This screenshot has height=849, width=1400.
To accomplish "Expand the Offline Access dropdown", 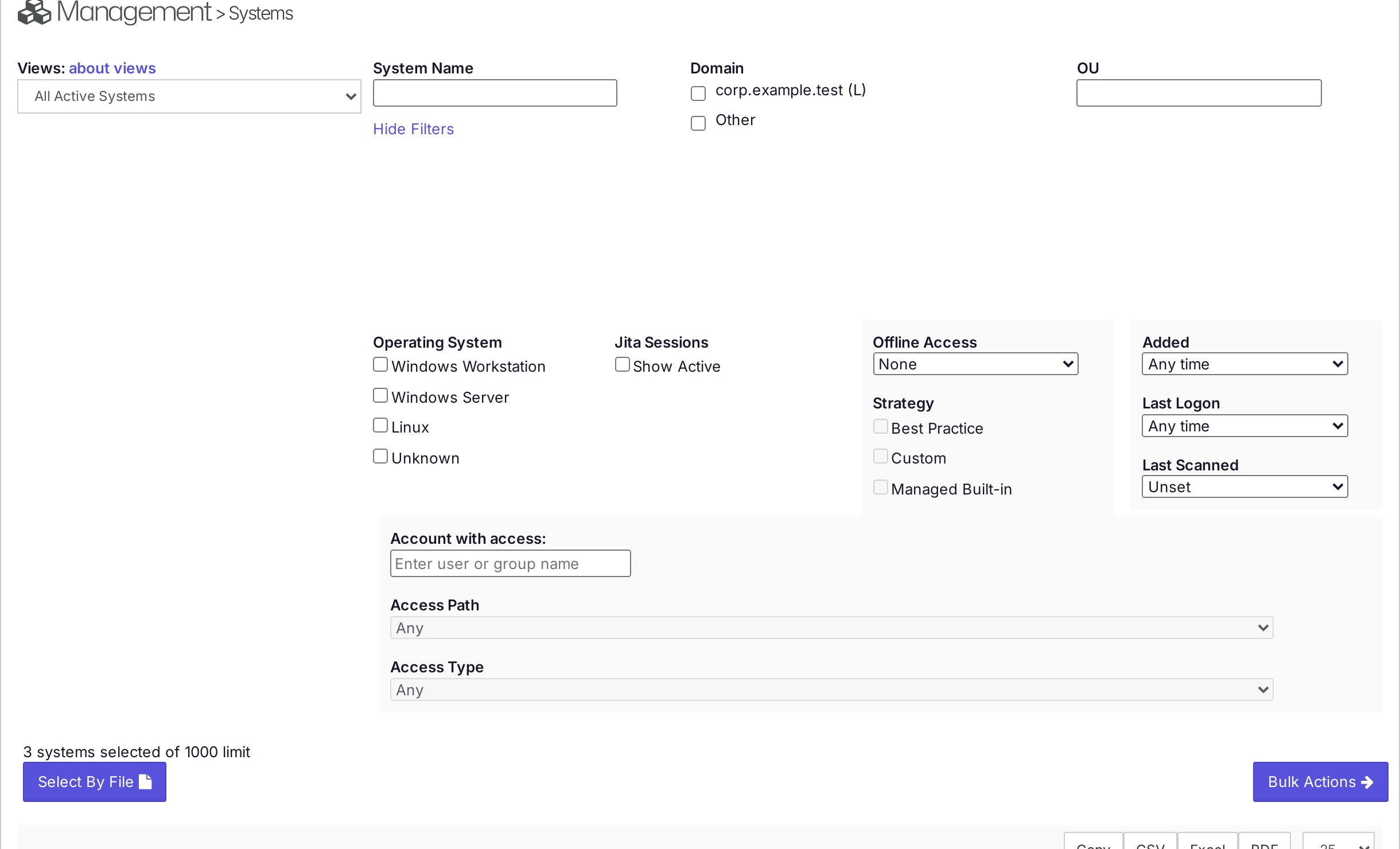I will (975, 364).
